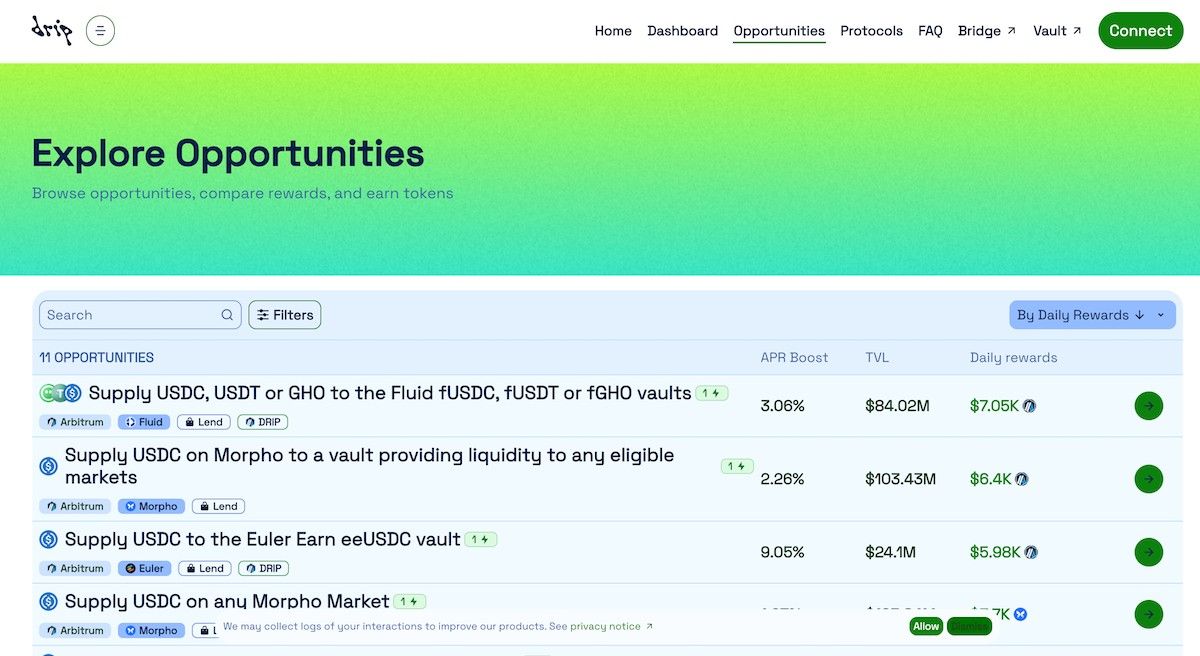Click the reward token icon next to $7.05K
The height and width of the screenshot is (656, 1200).
(1029, 406)
